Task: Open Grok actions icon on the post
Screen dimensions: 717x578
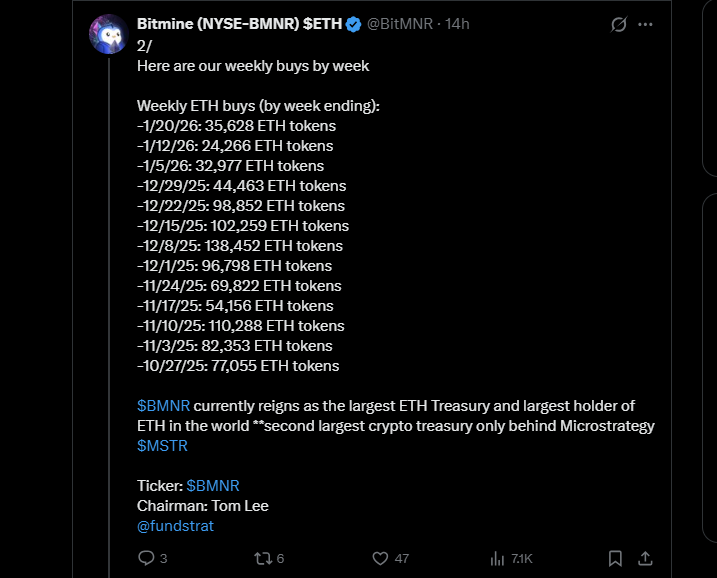Action: (618, 24)
